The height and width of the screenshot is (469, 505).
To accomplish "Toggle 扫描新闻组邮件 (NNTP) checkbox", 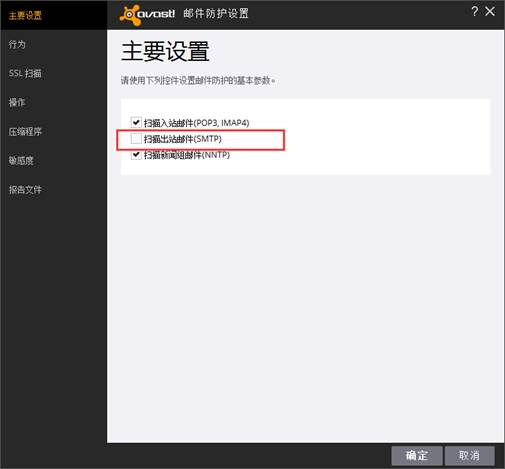I will (x=136, y=154).
